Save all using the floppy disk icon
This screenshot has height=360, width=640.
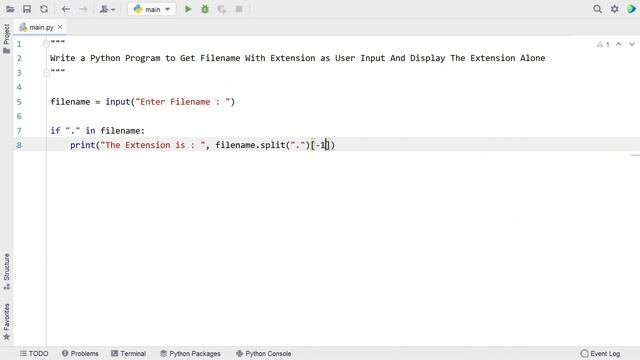27,9
